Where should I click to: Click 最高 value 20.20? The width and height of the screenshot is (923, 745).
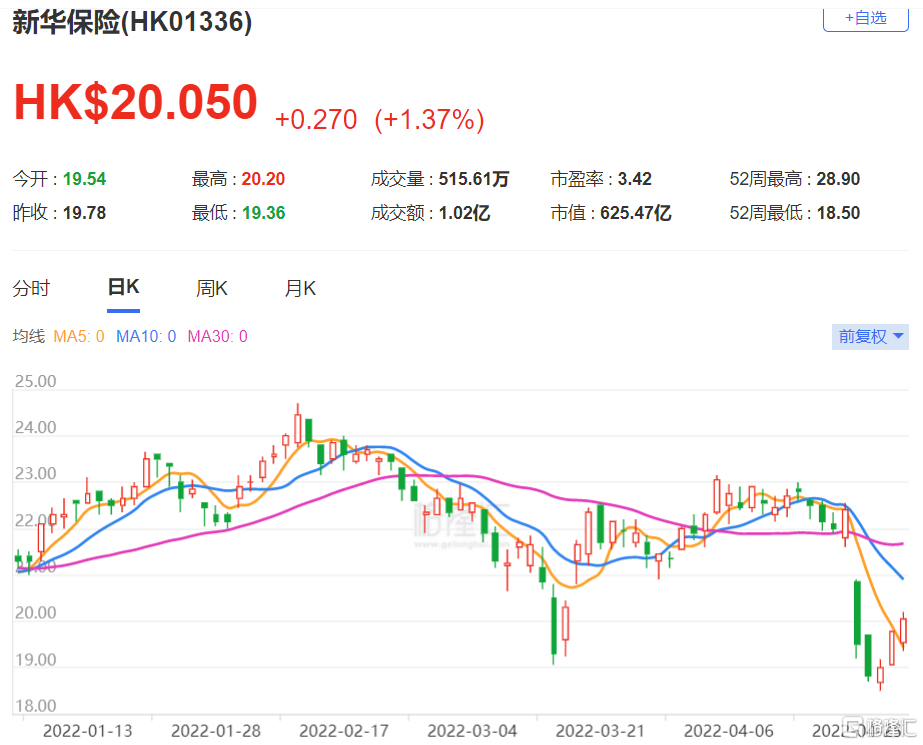pyautogui.click(x=263, y=179)
